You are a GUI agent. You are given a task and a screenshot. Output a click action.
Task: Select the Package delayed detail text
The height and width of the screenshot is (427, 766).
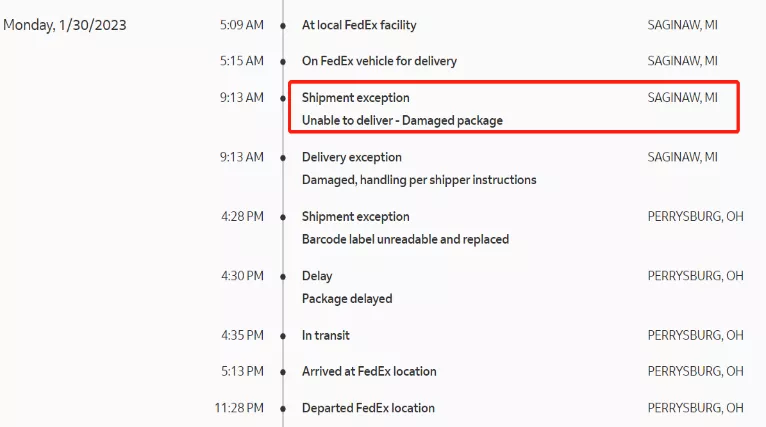tap(347, 299)
